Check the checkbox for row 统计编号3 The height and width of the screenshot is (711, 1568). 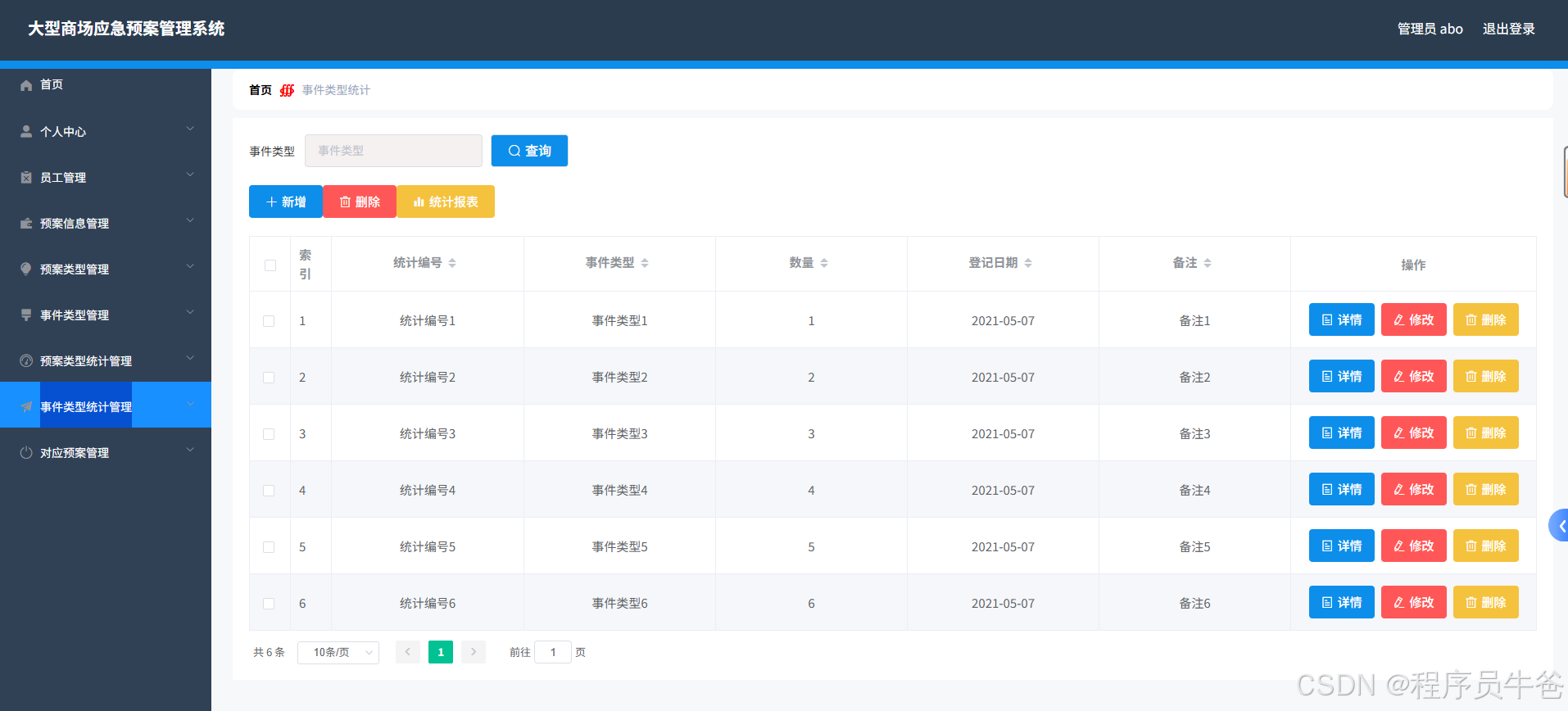(269, 434)
